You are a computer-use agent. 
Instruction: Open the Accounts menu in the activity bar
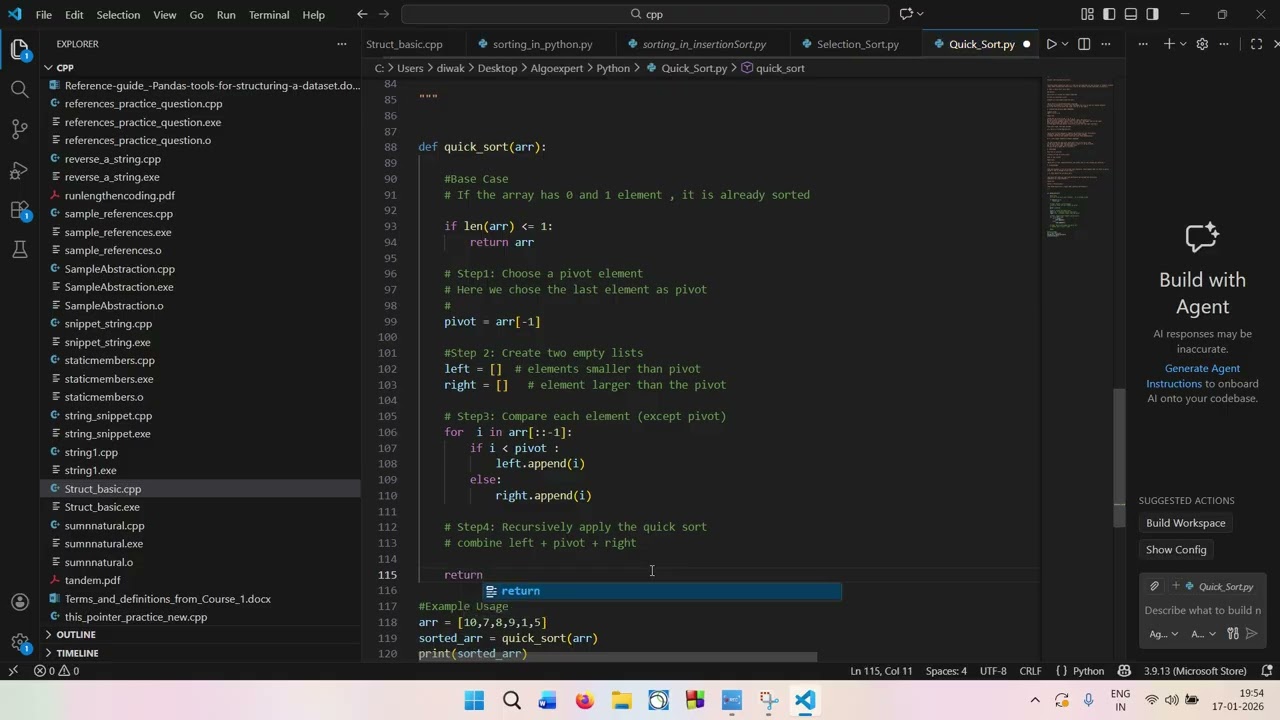point(20,602)
